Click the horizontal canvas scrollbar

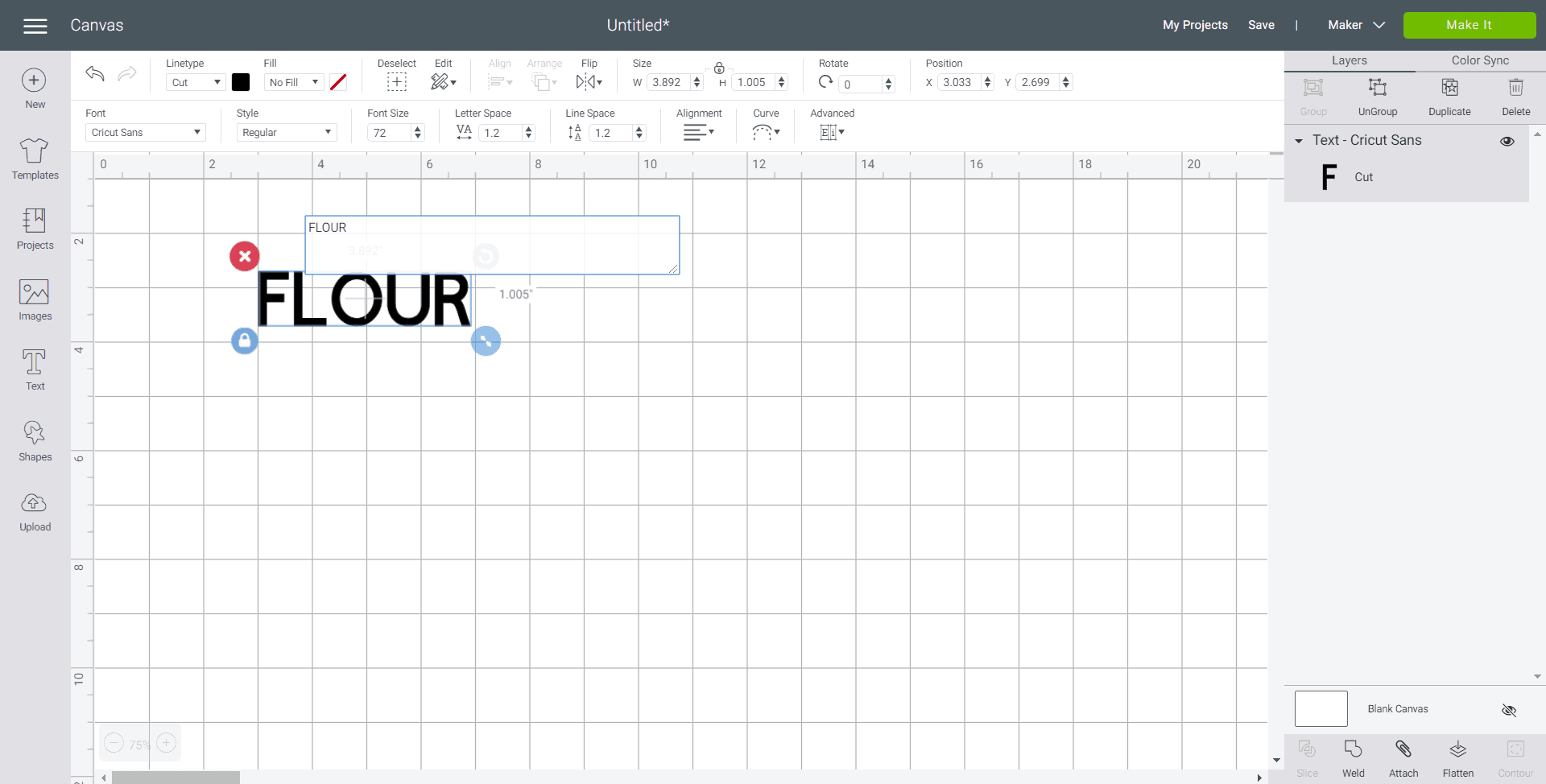click(176, 778)
